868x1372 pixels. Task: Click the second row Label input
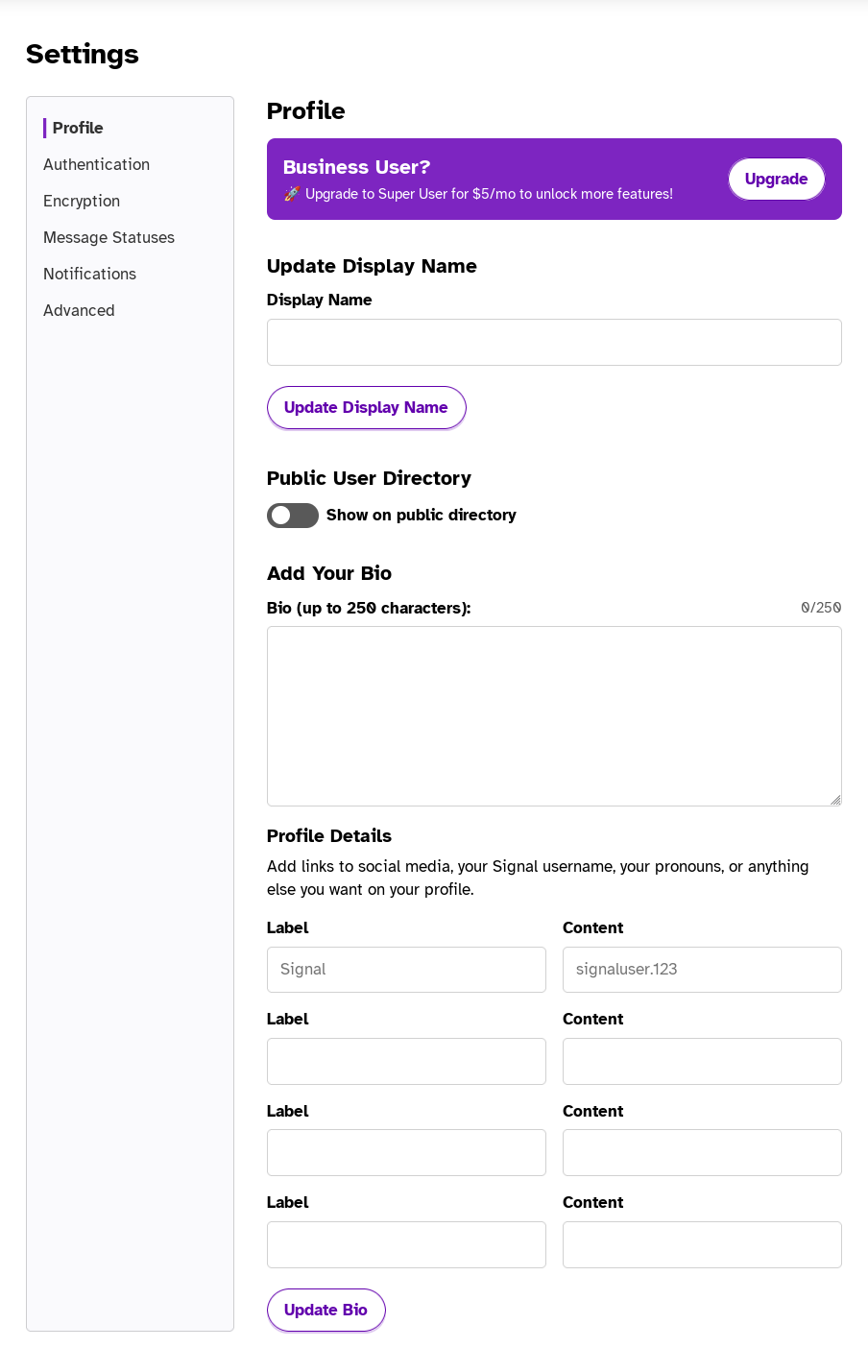pos(406,1061)
